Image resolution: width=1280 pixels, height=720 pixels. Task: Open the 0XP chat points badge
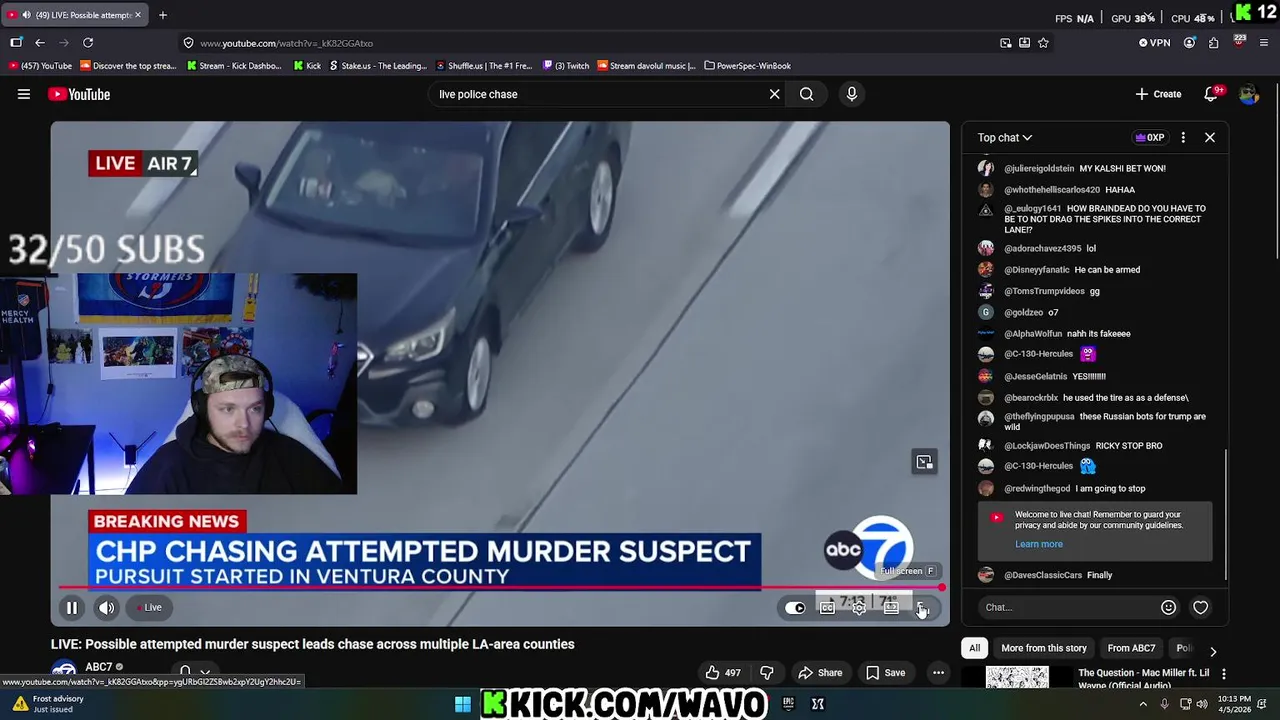pyautogui.click(x=1149, y=137)
